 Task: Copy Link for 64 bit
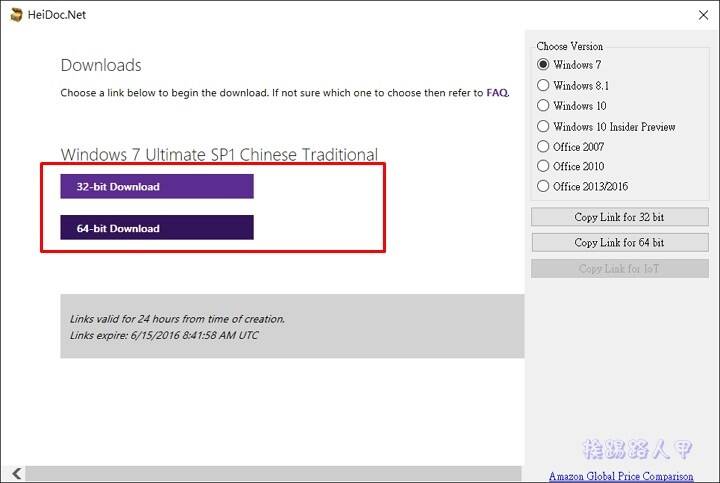[x=619, y=242]
